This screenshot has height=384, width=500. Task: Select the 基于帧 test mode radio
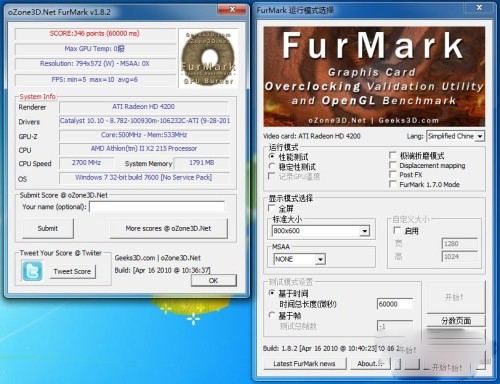tap(272, 315)
